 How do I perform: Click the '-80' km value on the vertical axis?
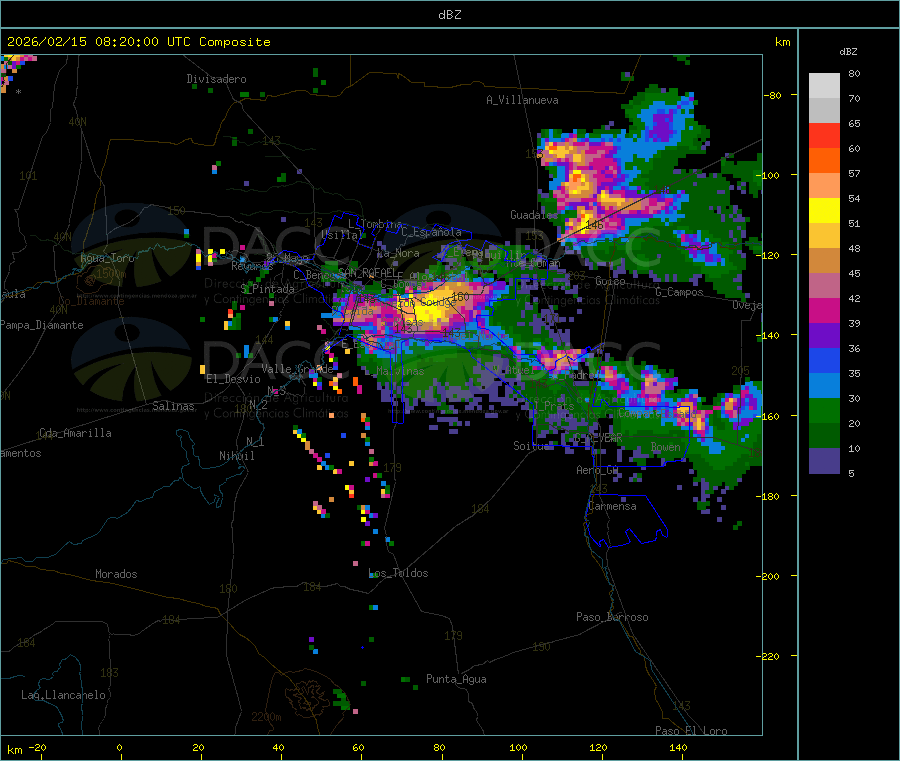pos(773,95)
